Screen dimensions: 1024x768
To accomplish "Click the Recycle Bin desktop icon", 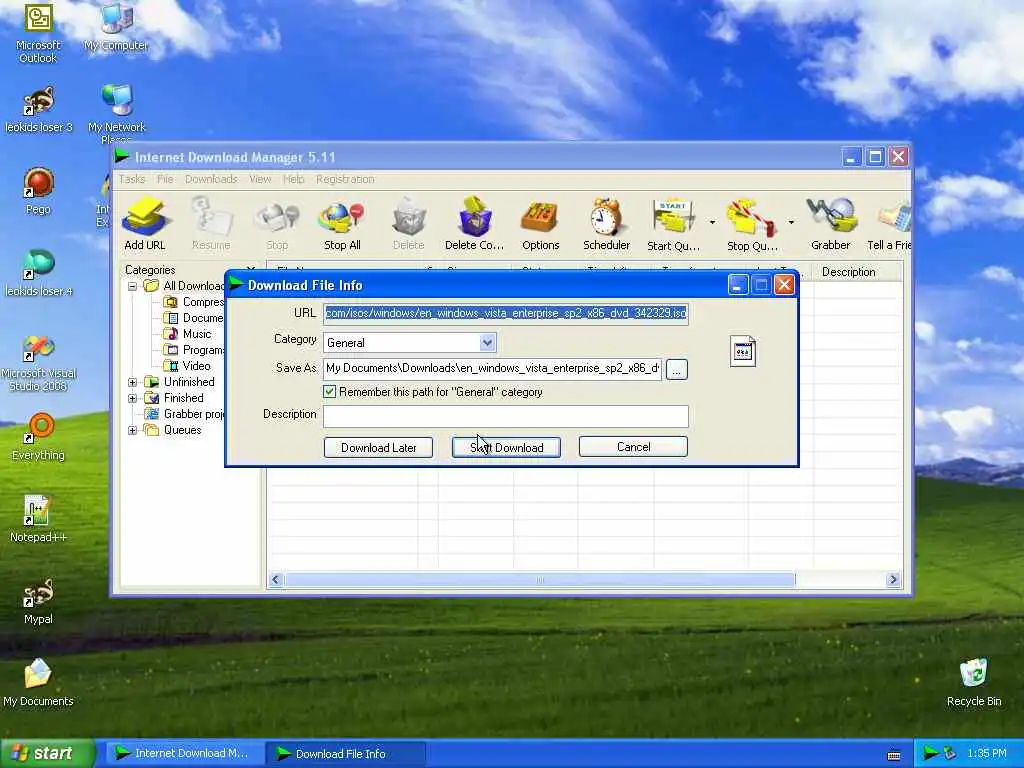I will [x=974, y=683].
